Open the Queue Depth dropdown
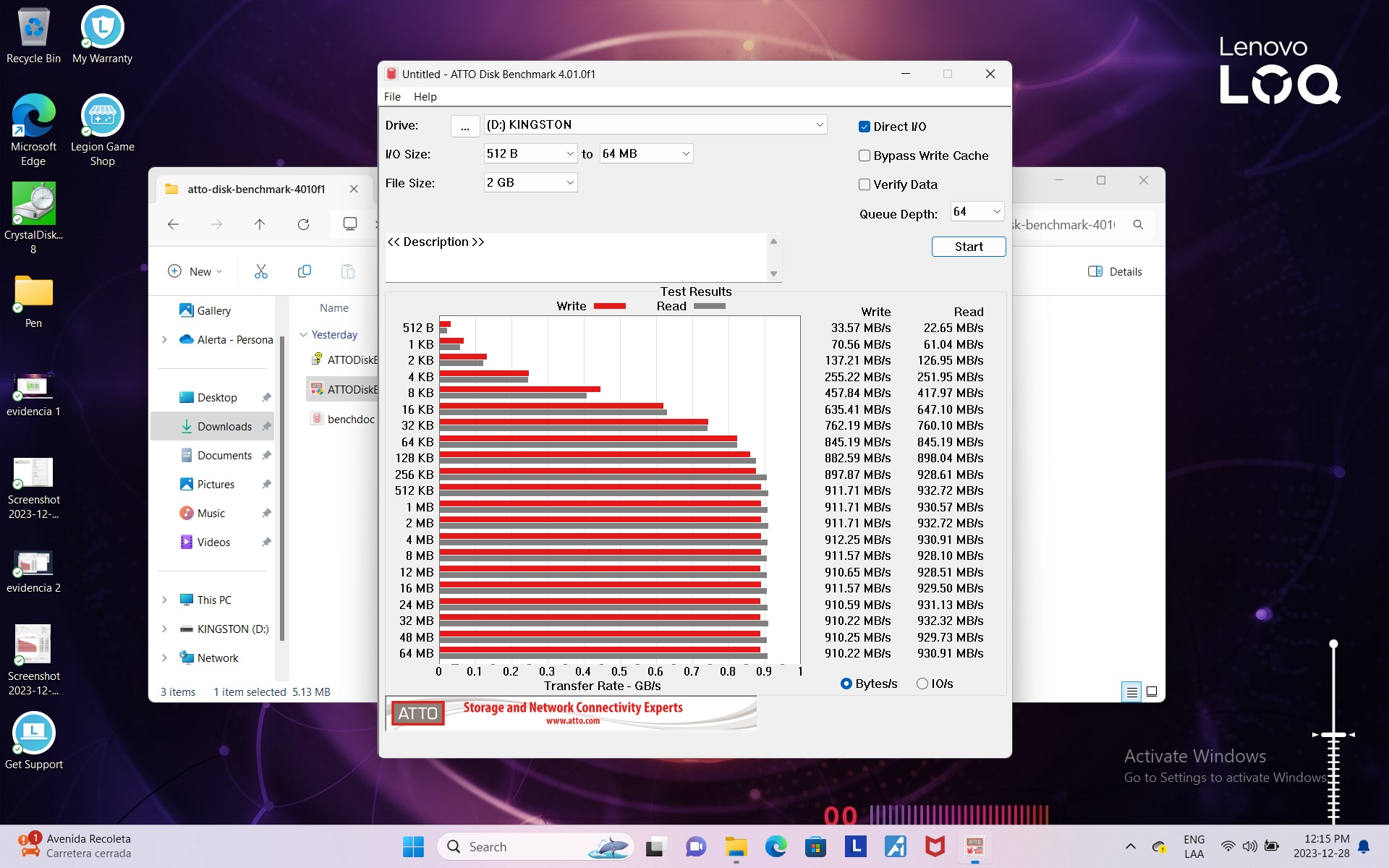Viewport: 1389px width, 868px height. click(x=977, y=211)
